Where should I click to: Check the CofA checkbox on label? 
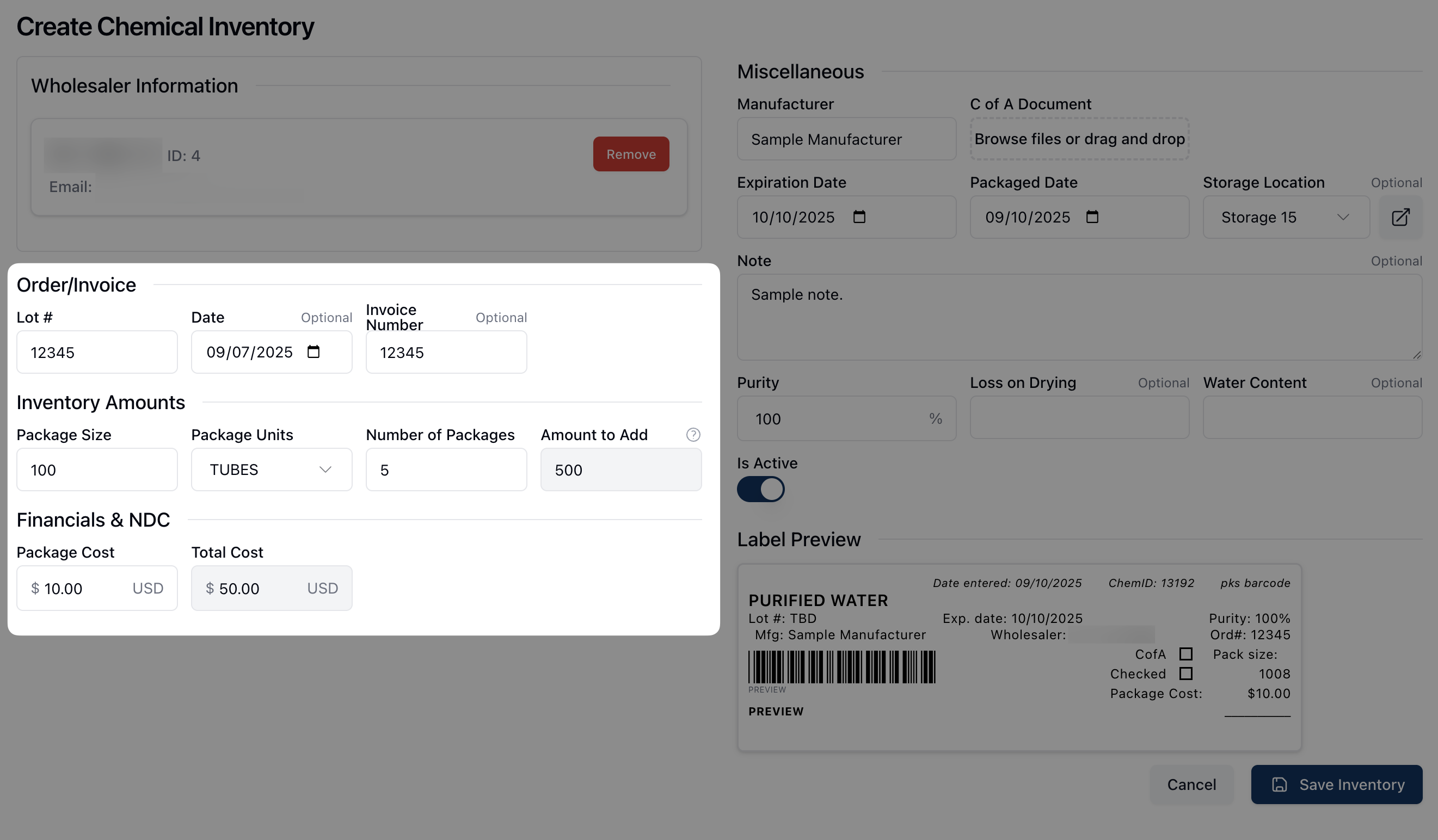(x=1185, y=653)
